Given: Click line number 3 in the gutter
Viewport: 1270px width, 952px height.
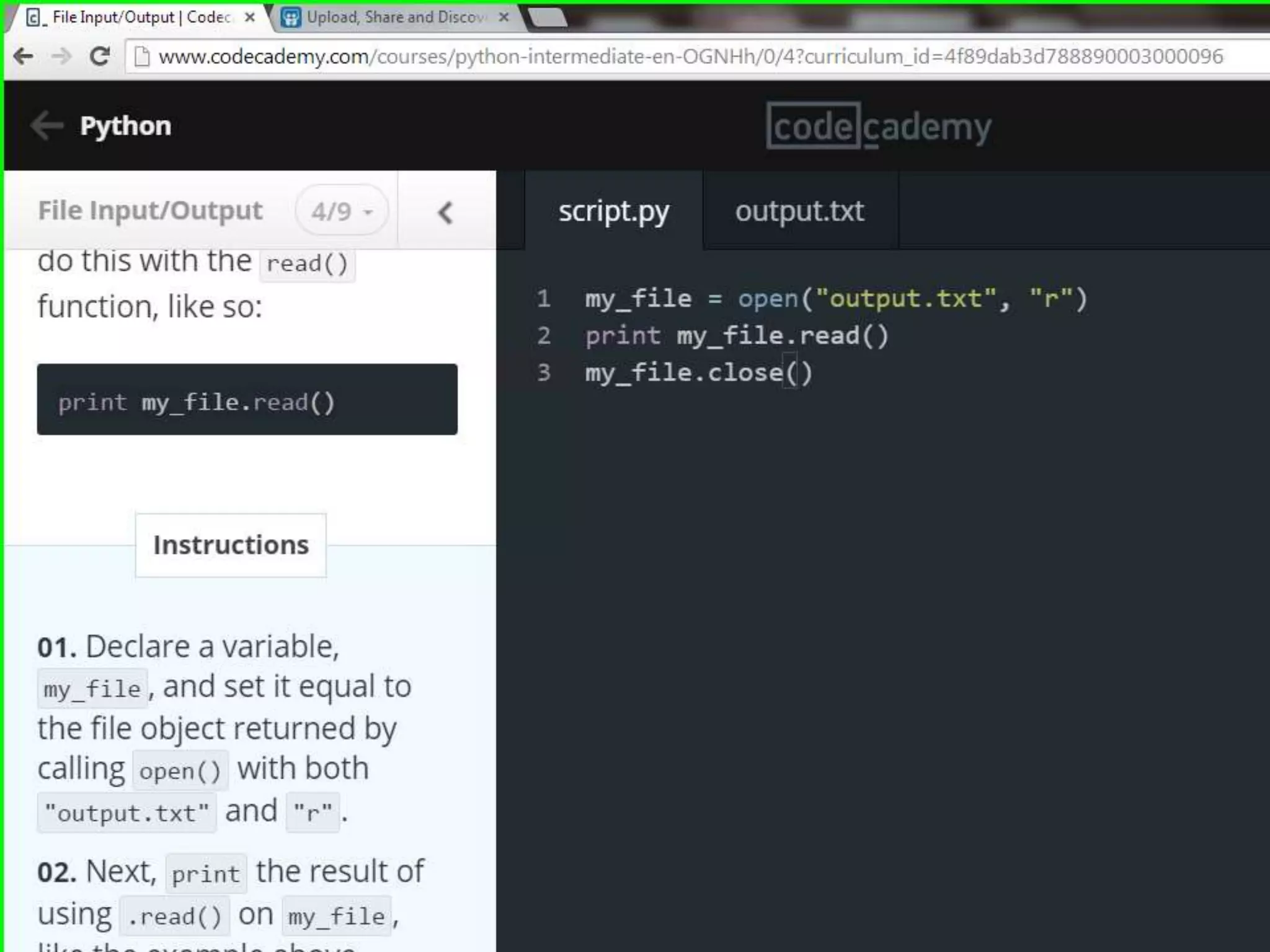Looking at the screenshot, I should click(544, 372).
